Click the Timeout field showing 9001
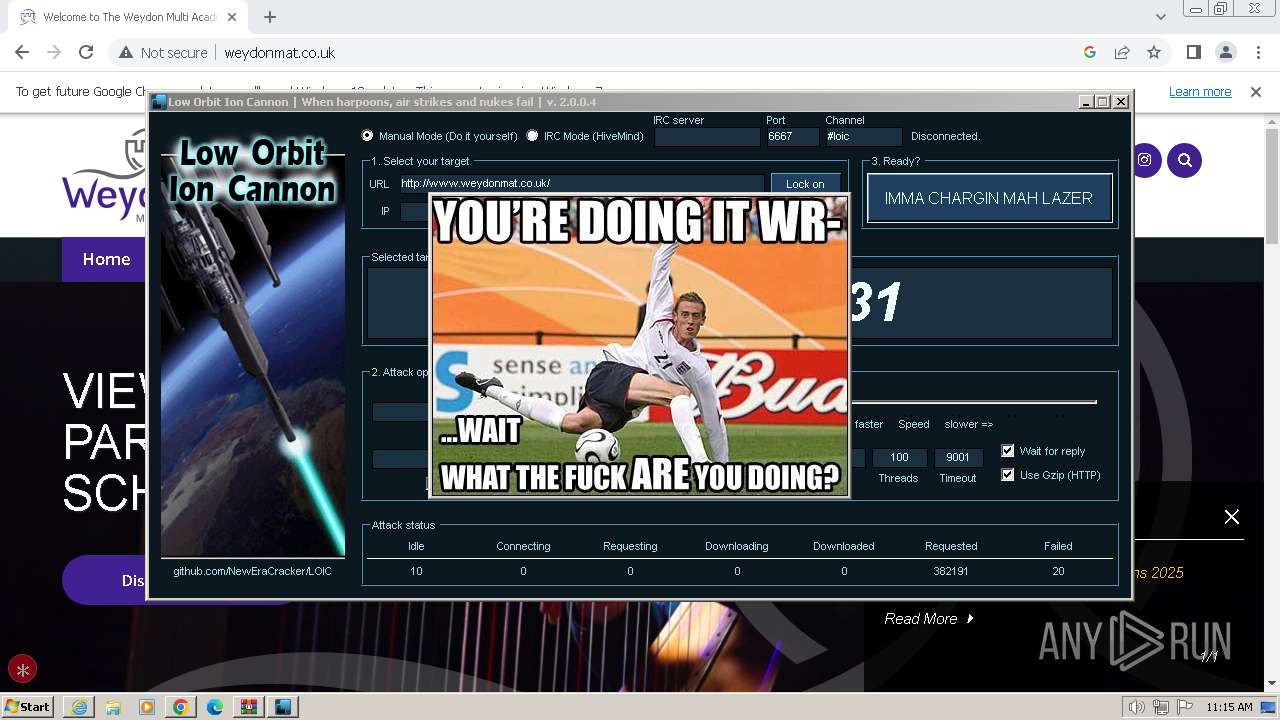The image size is (1280, 720). (x=958, y=457)
